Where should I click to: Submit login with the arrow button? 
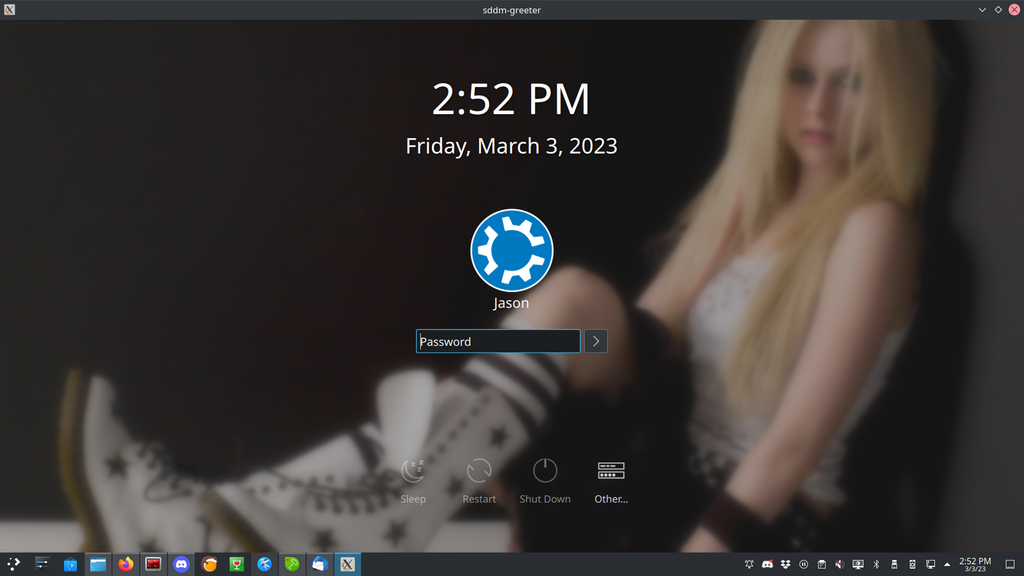[596, 341]
